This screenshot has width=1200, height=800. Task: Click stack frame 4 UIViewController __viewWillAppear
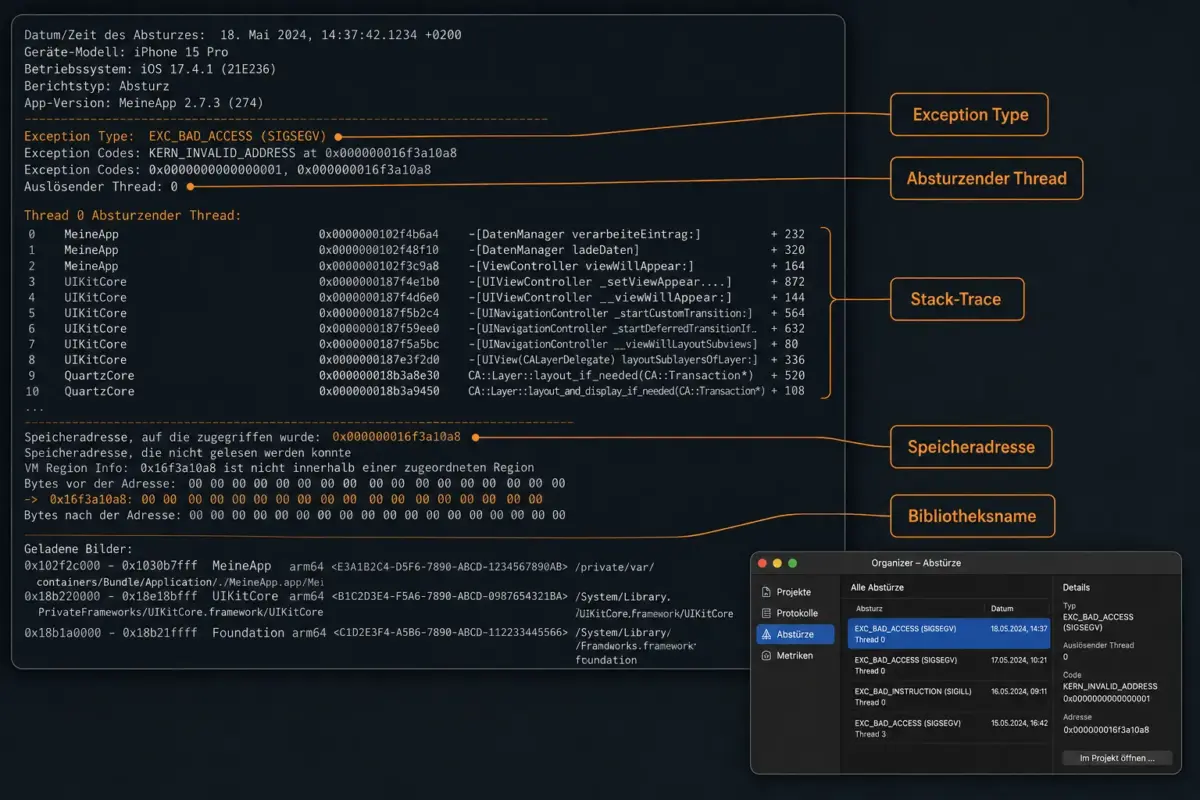(416, 297)
